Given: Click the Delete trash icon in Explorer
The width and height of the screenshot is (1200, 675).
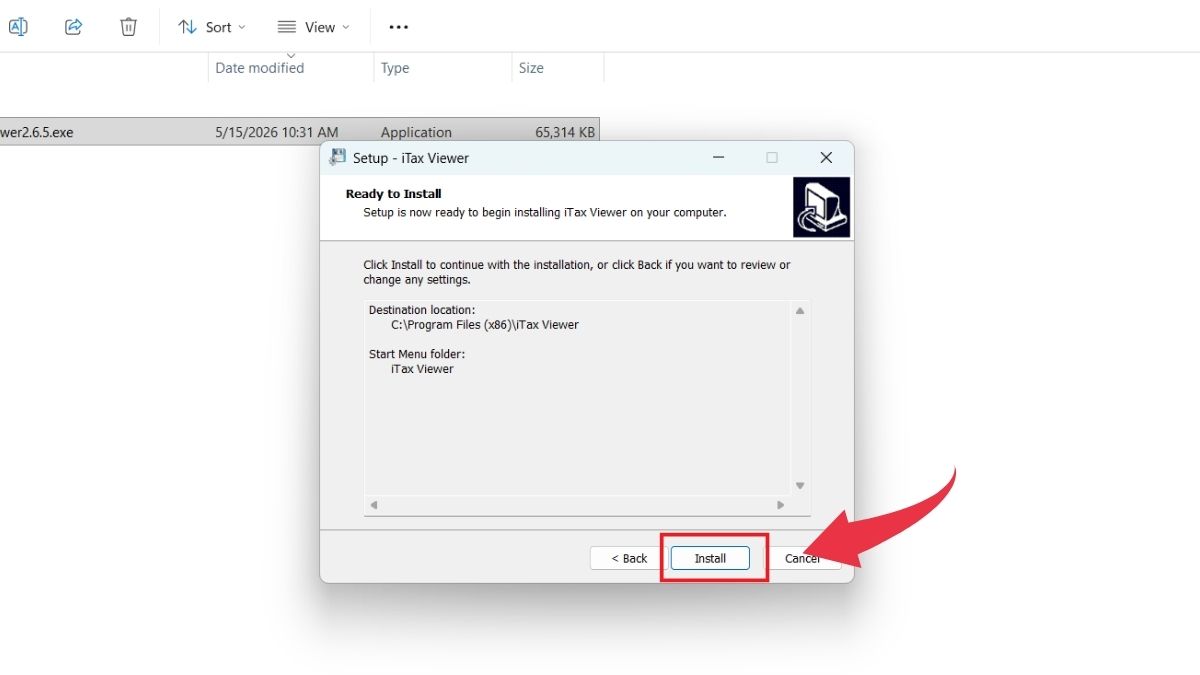Looking at the screenshot, I should pyautogui.click(x=128, y=27).
